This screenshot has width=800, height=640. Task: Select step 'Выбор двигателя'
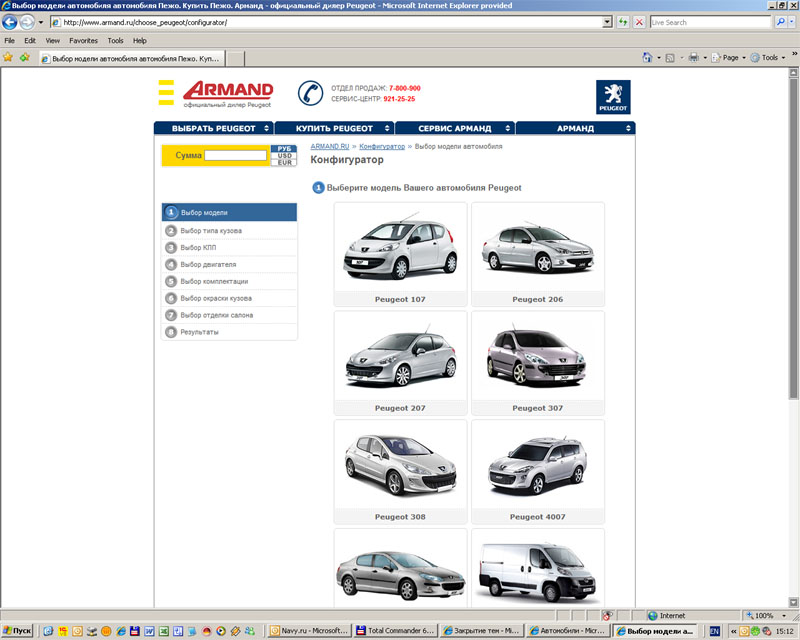click(x=230, y=264)
